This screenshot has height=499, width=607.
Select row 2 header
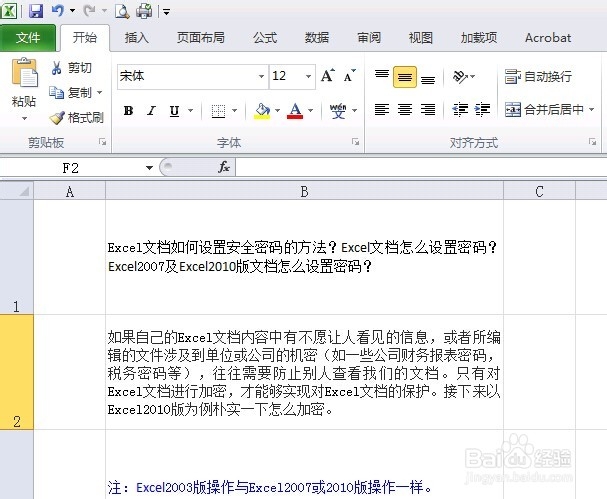(17, 372)
